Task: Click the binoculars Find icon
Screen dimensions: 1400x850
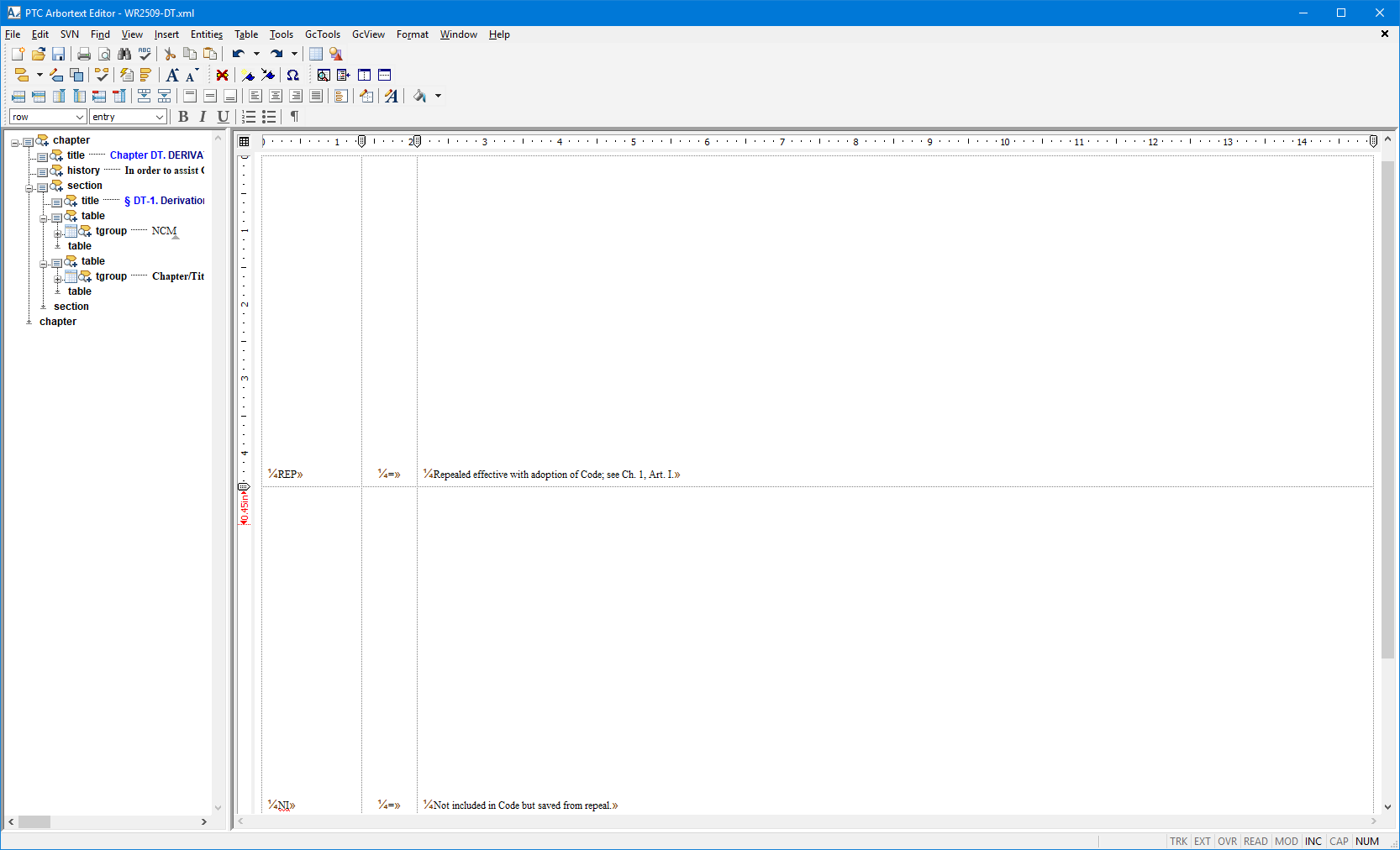Action: [124, 54]
